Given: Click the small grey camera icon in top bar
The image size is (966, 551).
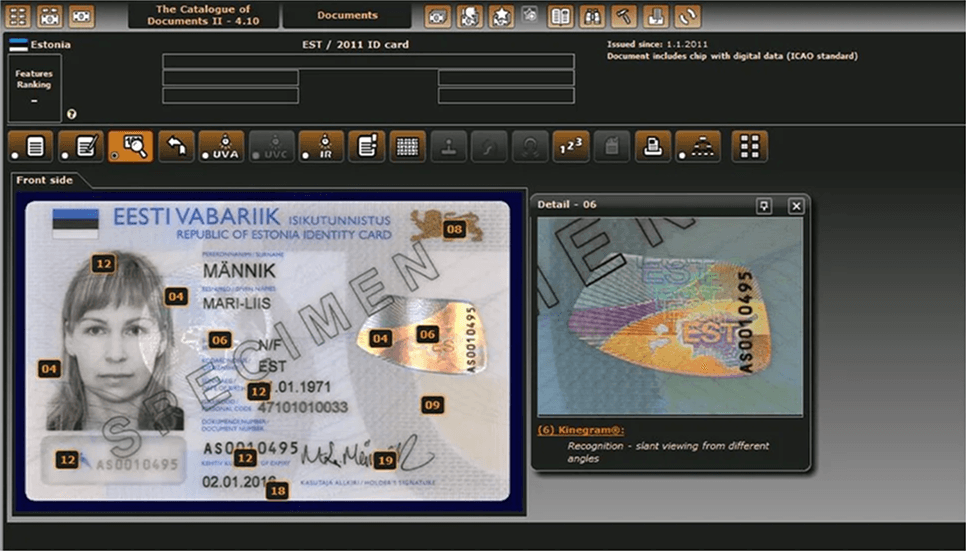Looking at the screenshot, I should tap(530, 15).
